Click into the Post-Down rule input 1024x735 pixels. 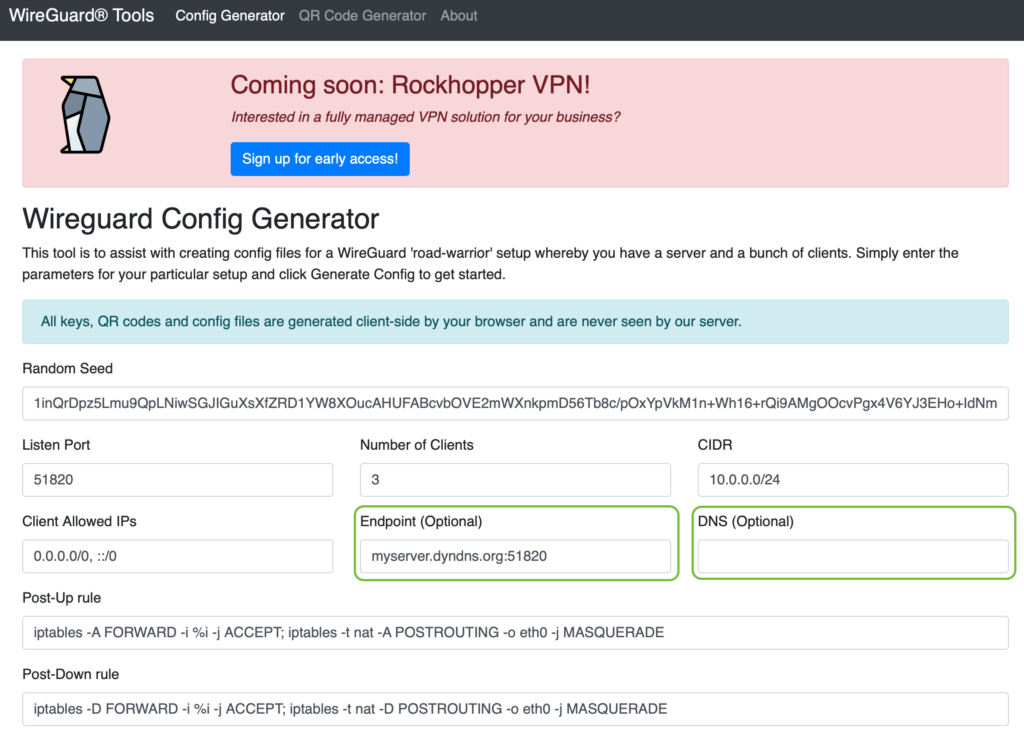point(515,709)
